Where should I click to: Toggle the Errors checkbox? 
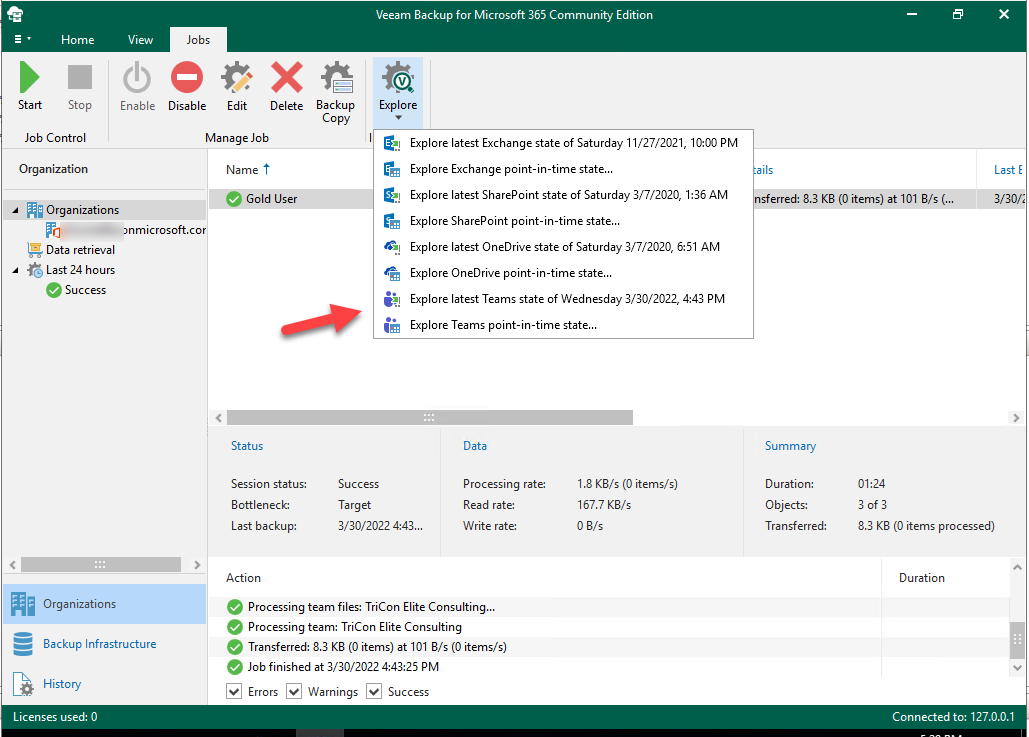click(234, 692)
